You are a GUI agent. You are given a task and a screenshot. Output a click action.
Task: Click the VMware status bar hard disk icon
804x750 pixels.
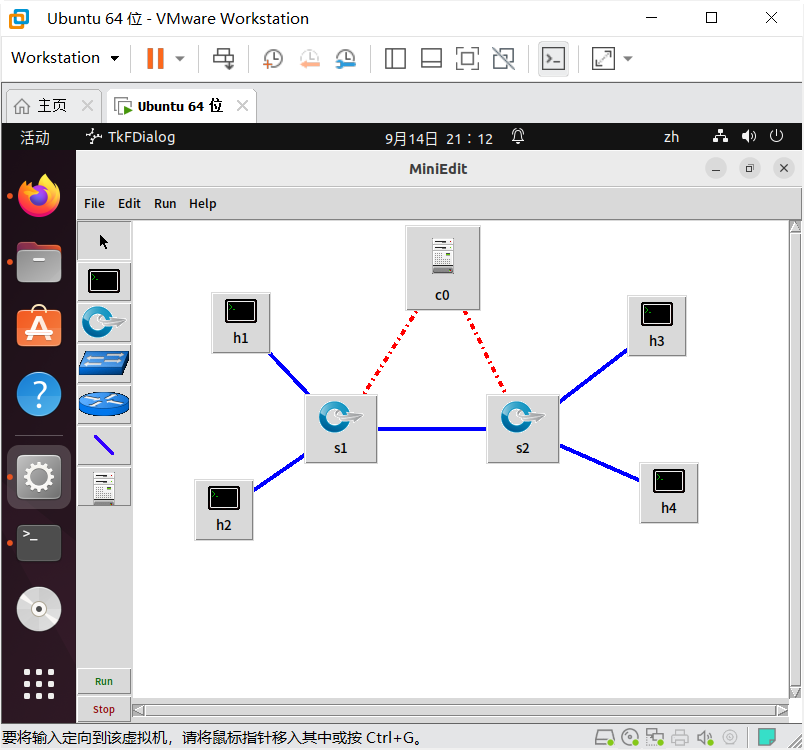click(605, 738)
